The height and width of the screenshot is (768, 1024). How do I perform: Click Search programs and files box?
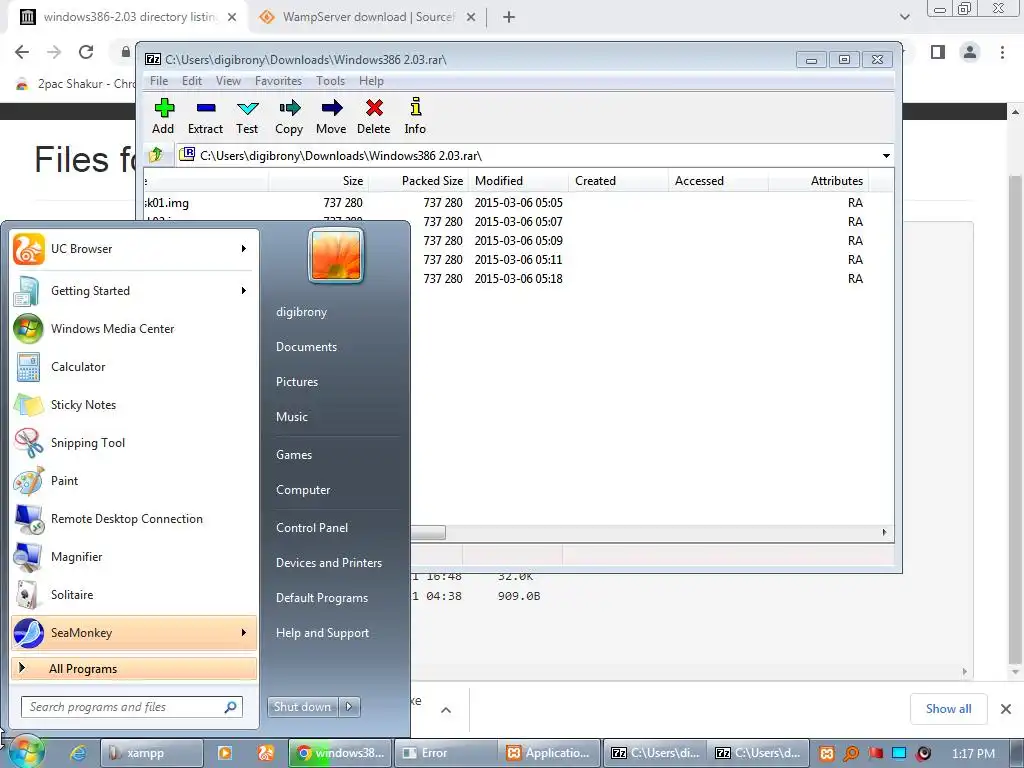(x=132, y=707)
